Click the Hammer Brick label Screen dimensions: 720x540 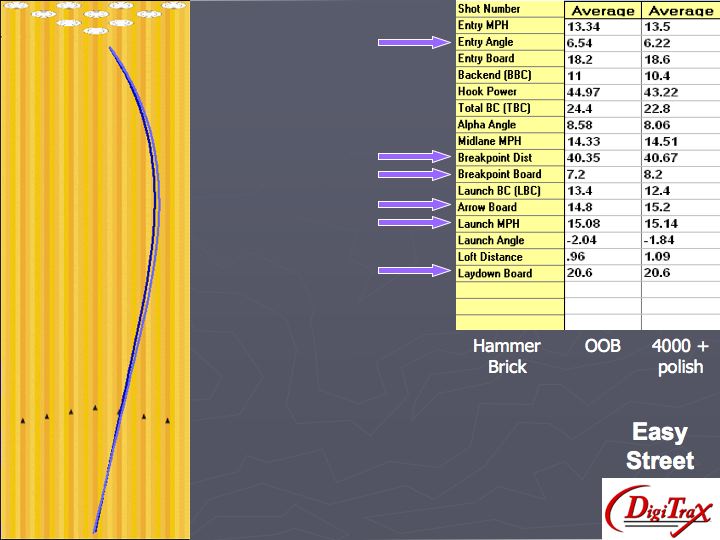tap(507, 357)
